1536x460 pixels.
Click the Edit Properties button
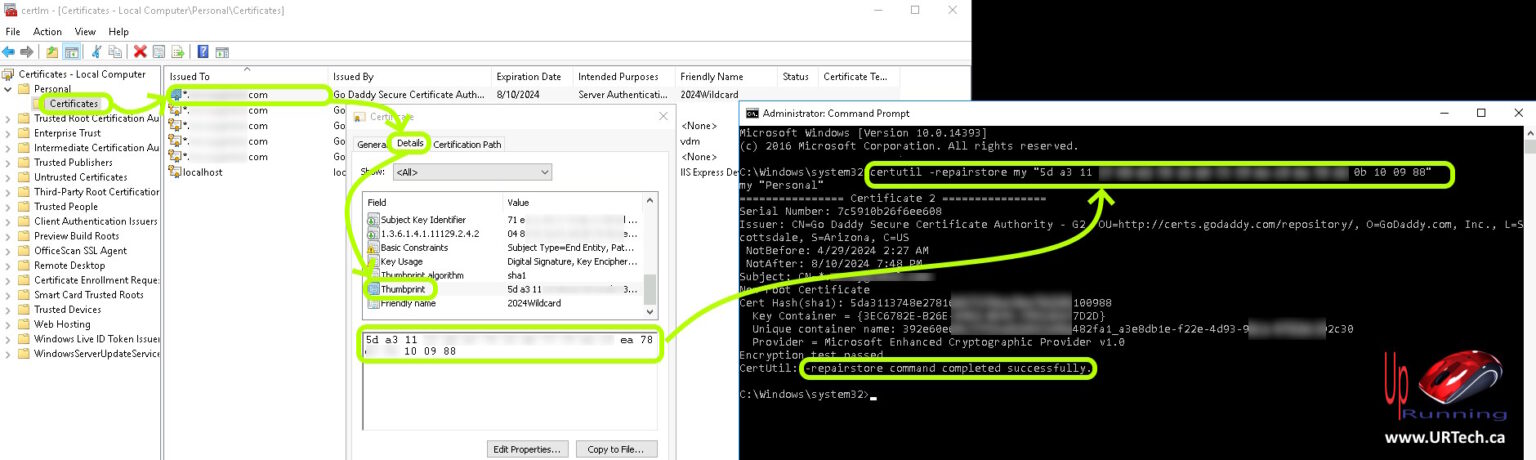tap(528, 449)
